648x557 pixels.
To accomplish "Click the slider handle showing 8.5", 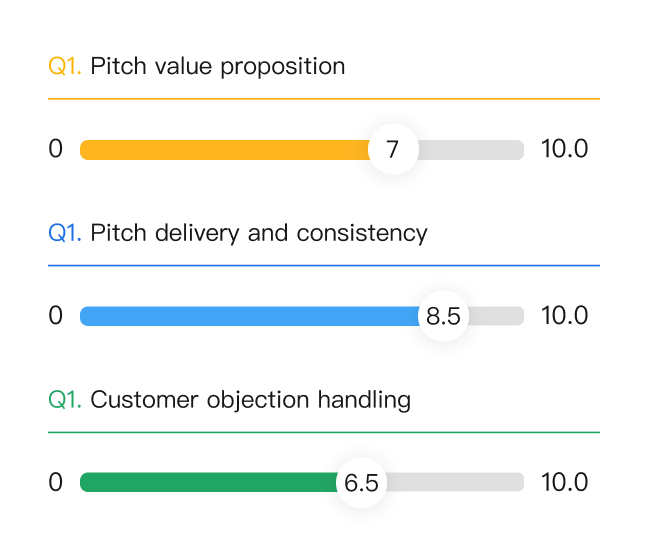I will pyautogui.click(x=443, y=316).
